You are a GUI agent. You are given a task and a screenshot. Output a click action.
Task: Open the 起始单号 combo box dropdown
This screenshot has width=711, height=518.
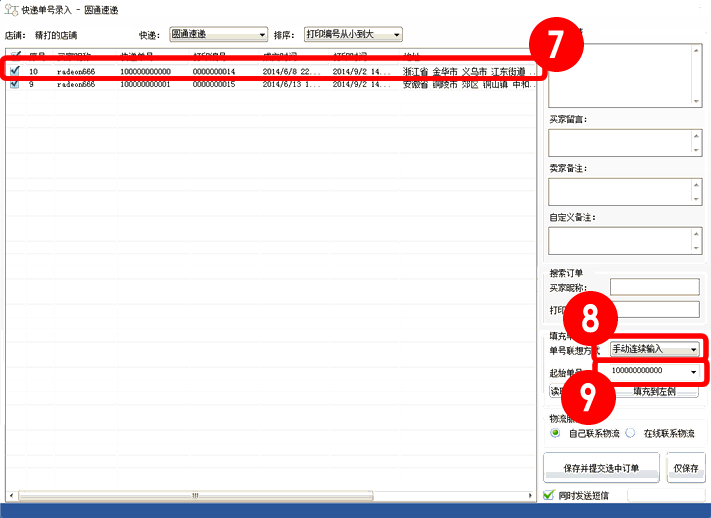pos(693,372)
